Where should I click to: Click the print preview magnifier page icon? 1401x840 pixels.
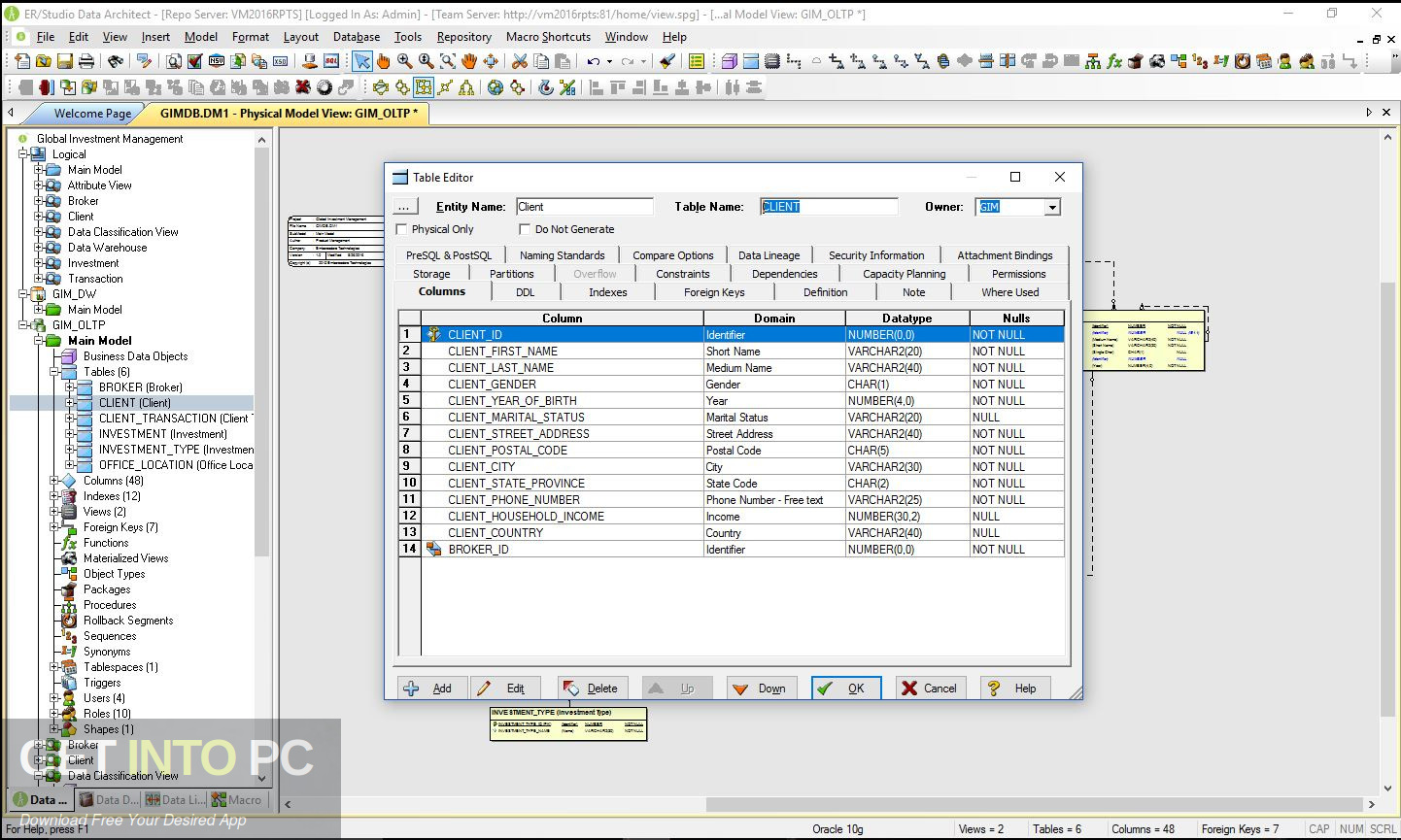point(173,61)
